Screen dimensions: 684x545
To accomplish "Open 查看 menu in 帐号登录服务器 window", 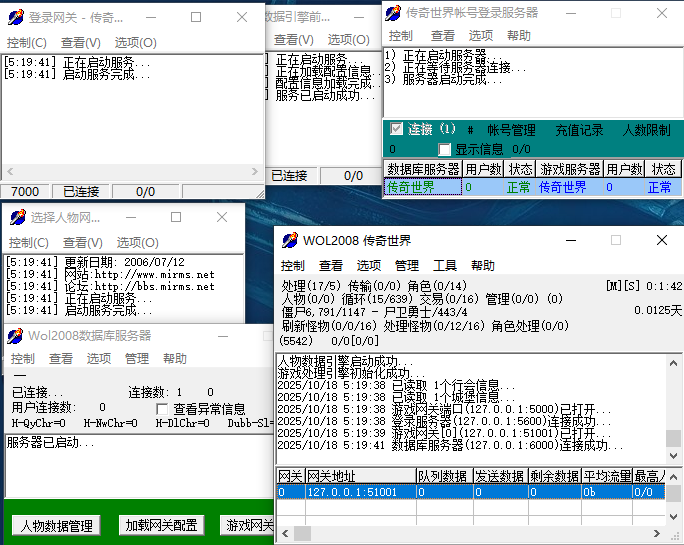I will [x=443, y=35].
